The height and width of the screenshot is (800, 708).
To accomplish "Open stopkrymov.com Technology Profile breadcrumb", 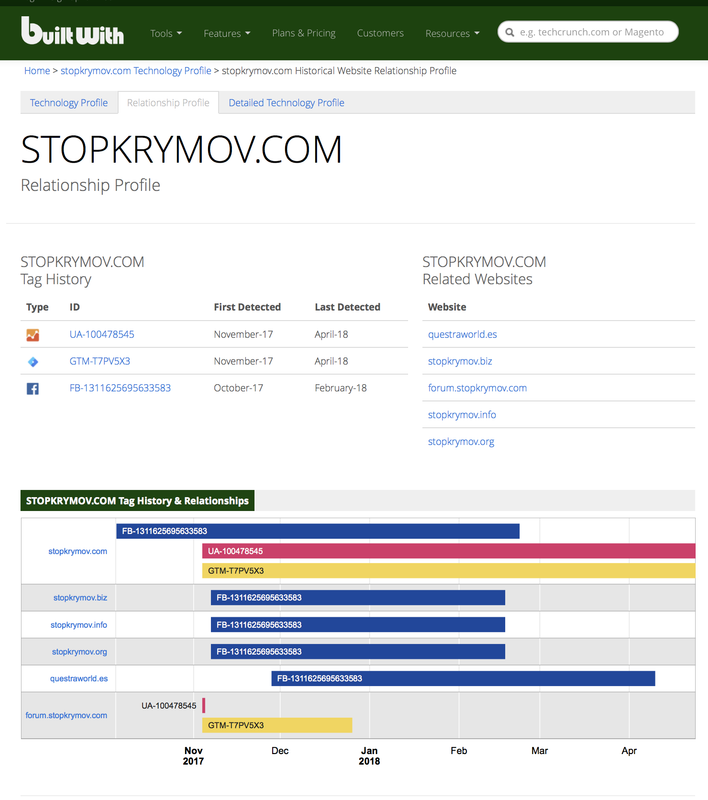I will click(x=136, y=70).
